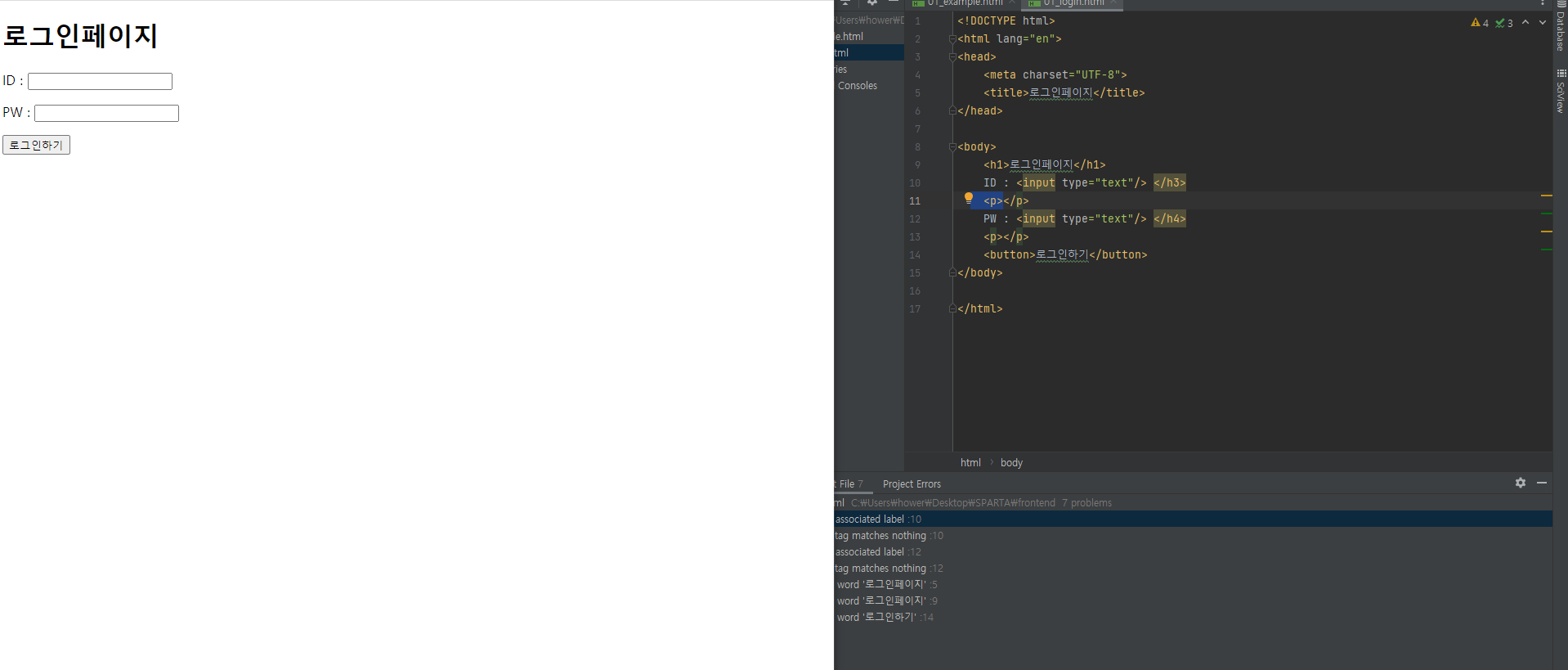Viewport: 1568px width, 670px height.
Task: Click body in the editor breadcrumb
Action: point(1011,463)
